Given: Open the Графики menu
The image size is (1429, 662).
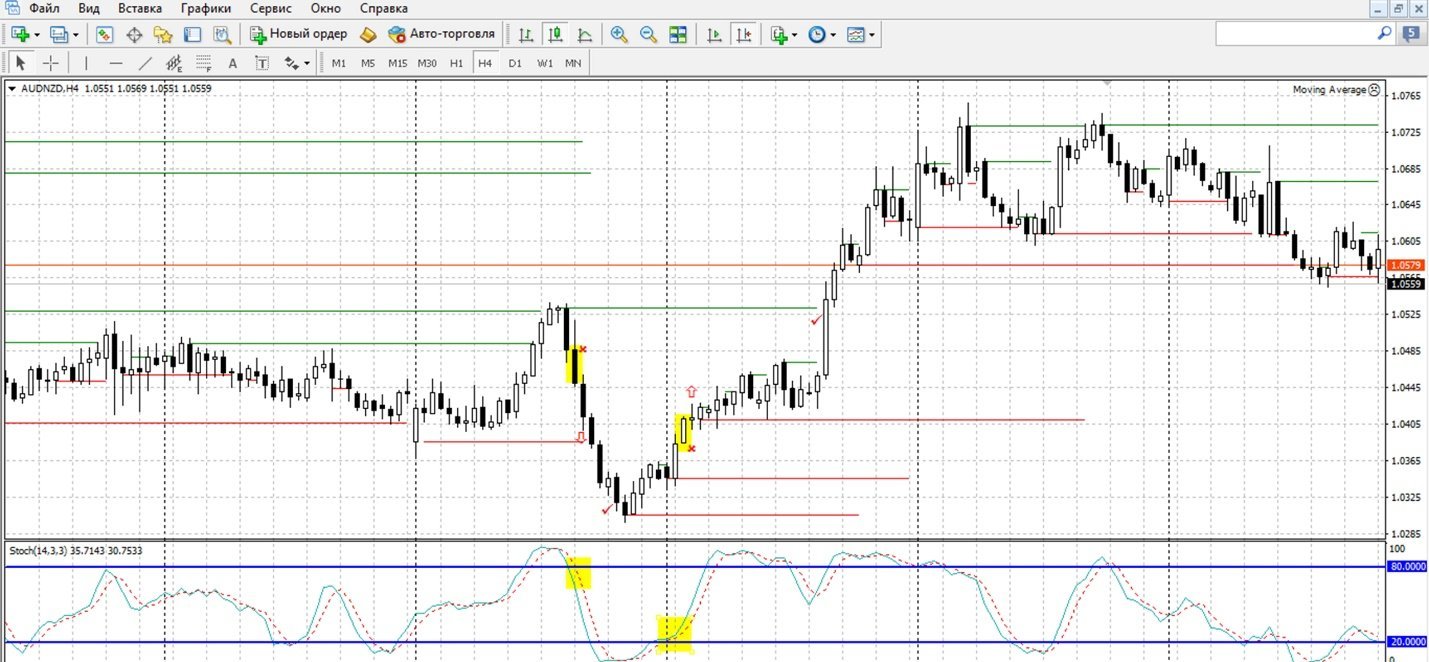Looking at the screenshot, I should [206, 8].
